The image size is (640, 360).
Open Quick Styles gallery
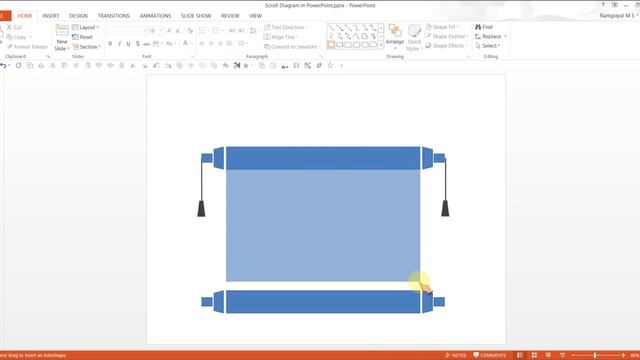click(414, 38)
